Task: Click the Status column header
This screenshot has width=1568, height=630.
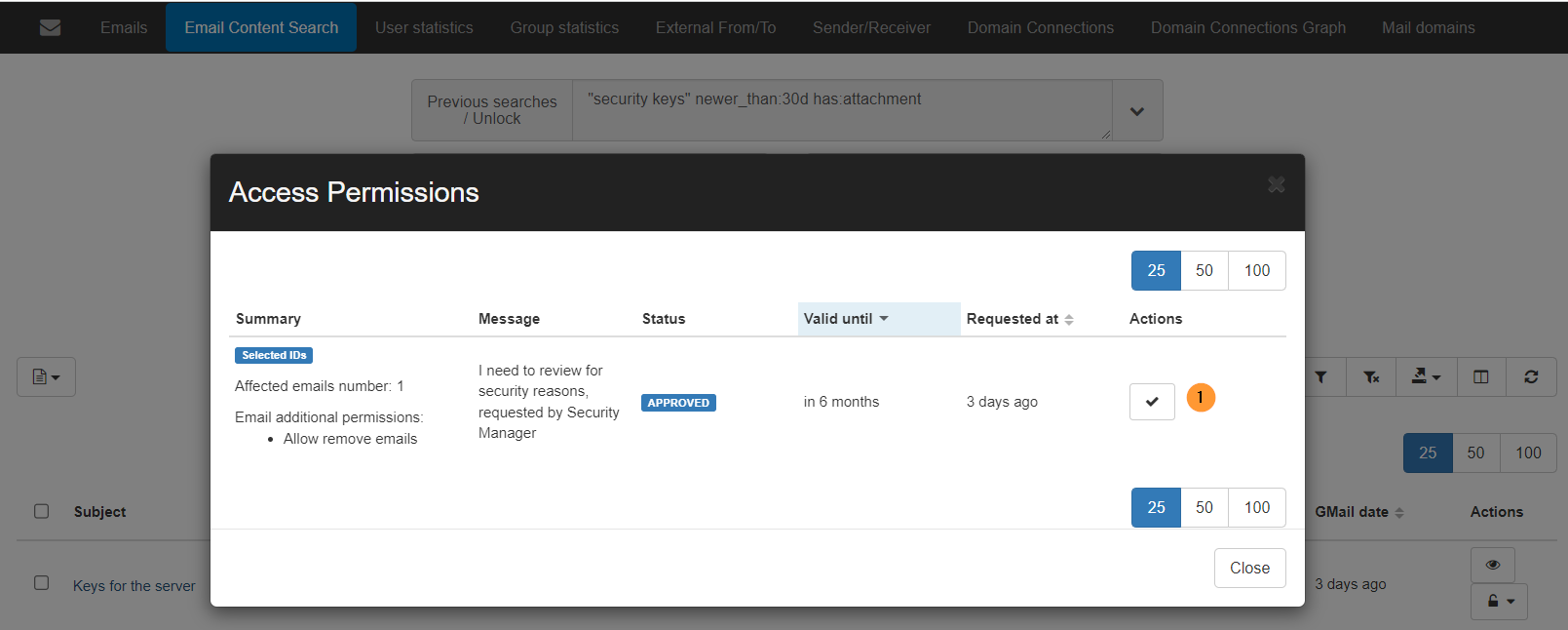Action: [x=664, y=319]
